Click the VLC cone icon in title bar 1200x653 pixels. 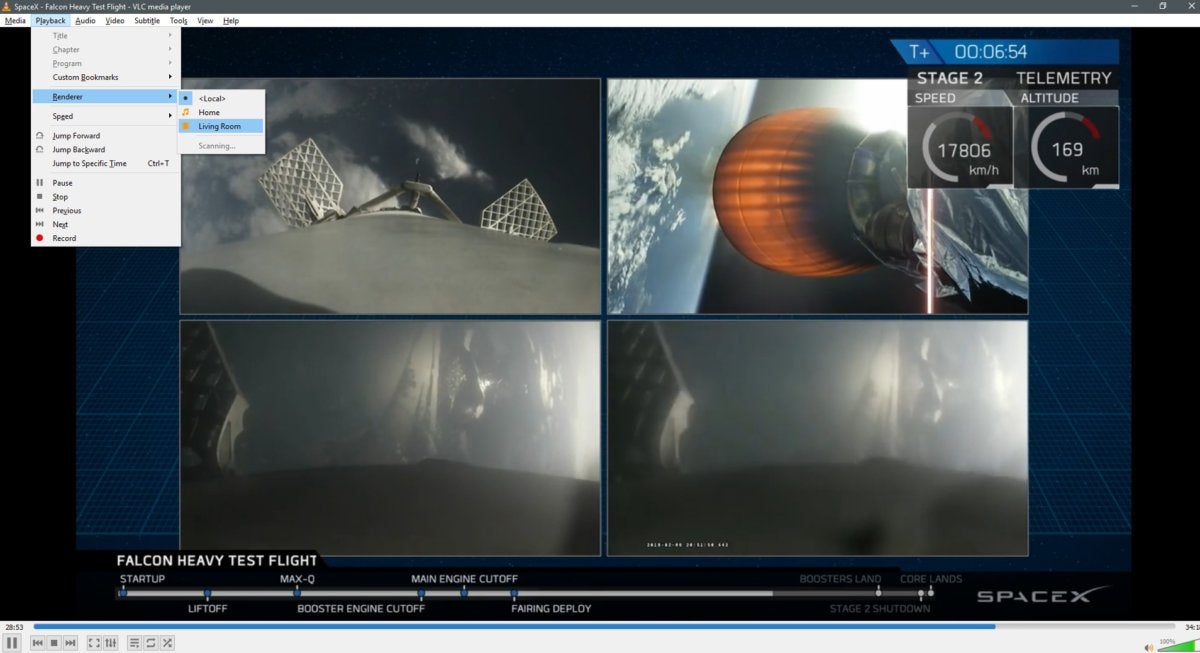pyautogui.click(x=6, y=6)
